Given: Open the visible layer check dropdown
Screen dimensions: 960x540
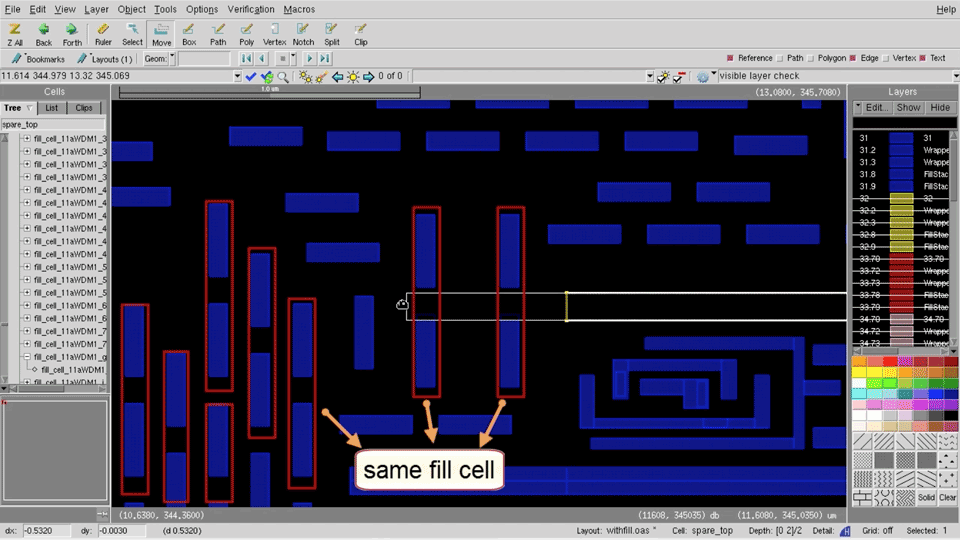Looking at the screenshot, I should [956, 76].
